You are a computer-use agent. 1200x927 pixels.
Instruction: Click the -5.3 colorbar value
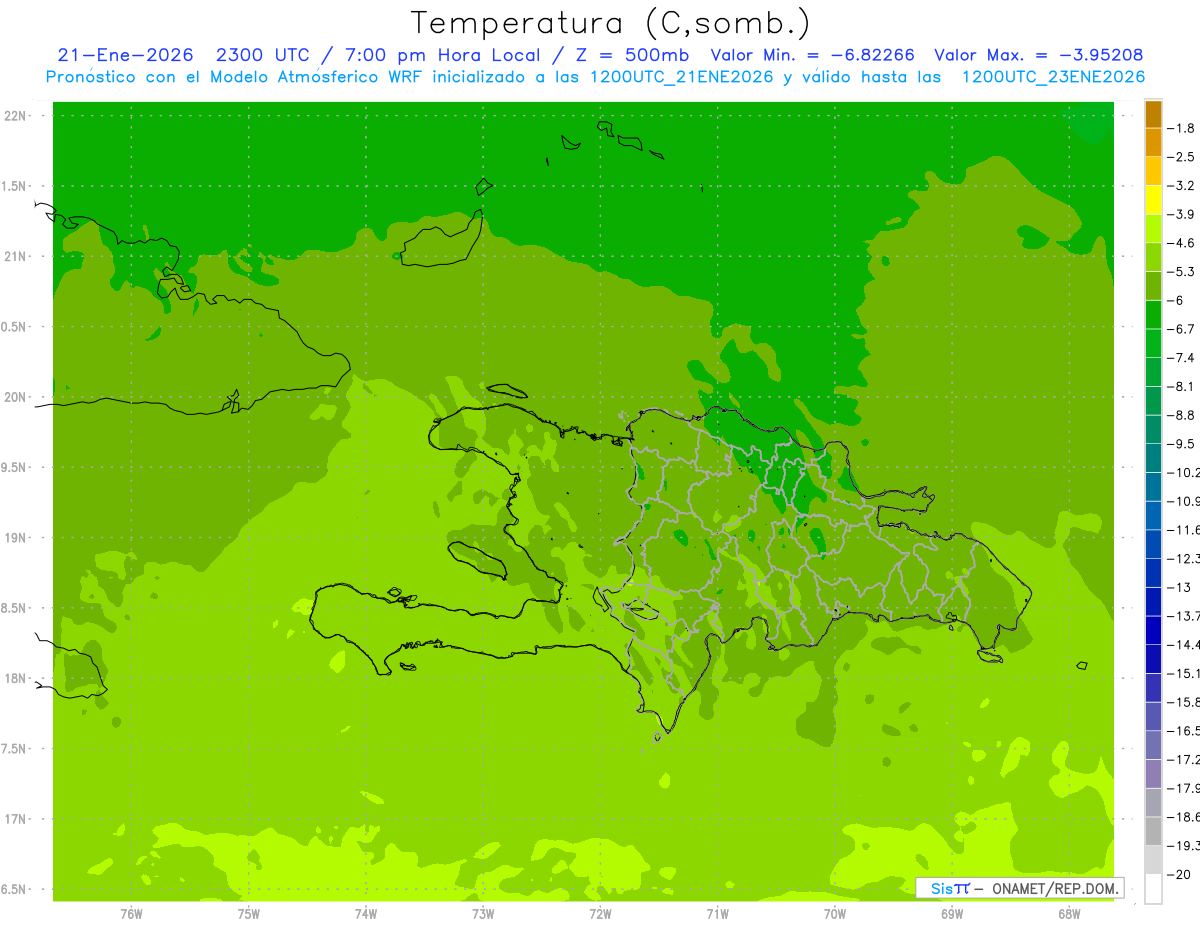(1182, 271)
